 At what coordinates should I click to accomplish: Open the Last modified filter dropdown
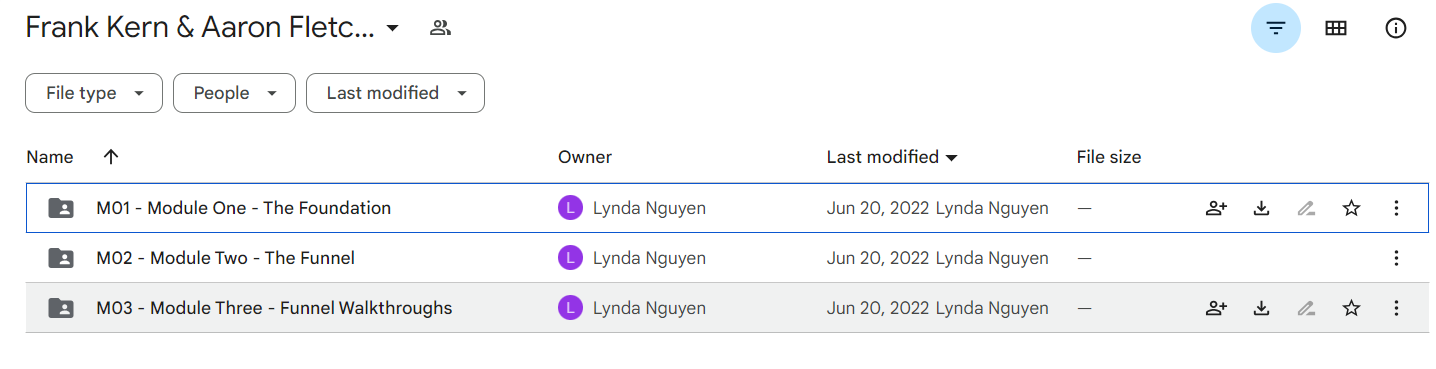click(395, 93)
